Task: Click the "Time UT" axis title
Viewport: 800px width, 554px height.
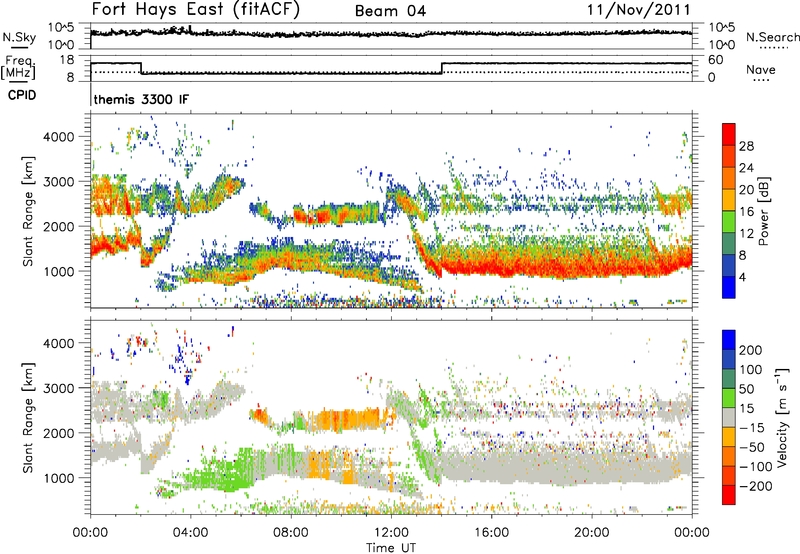Action: pos(391,548)
